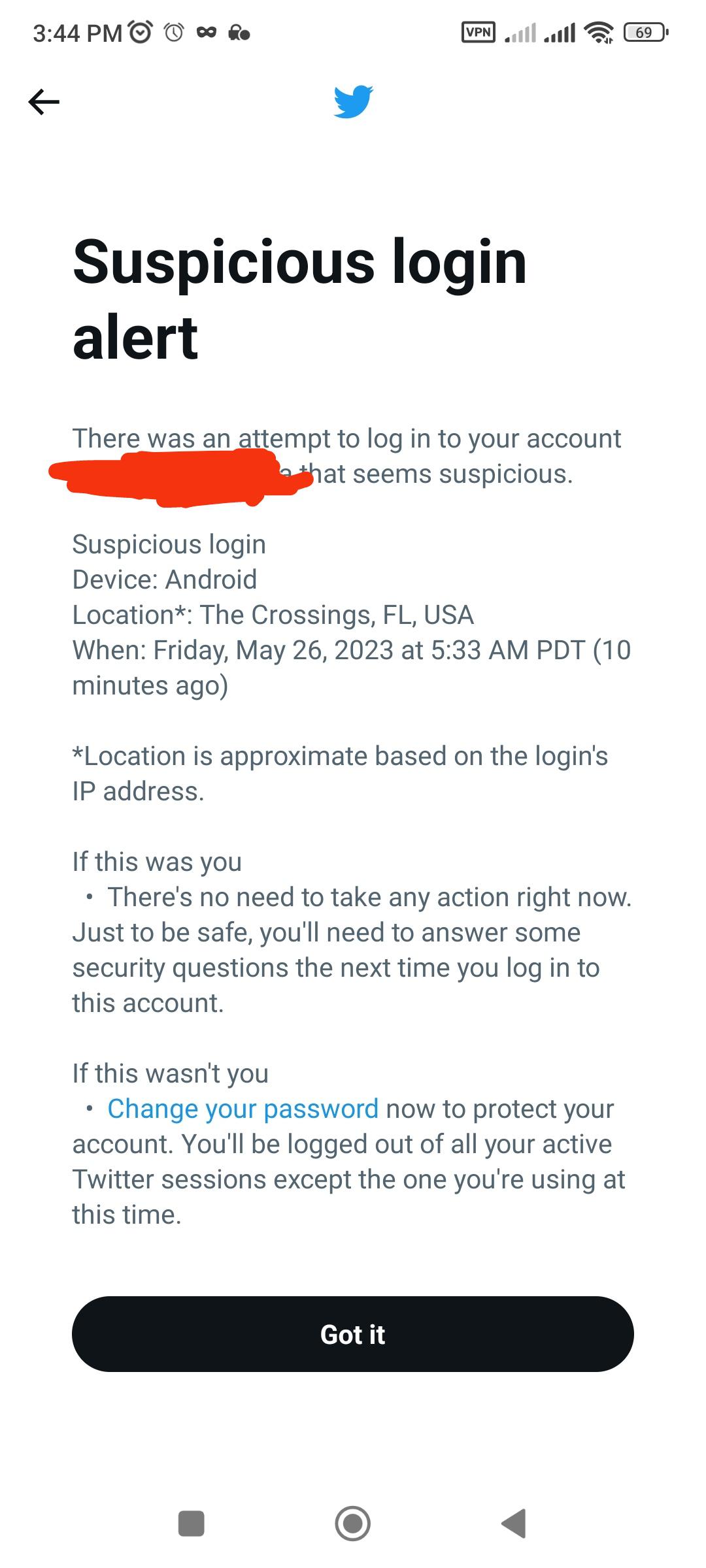Tap the 3:44 PM clock display
This screenshot has height=1568, width=706.
coord(77,33)
